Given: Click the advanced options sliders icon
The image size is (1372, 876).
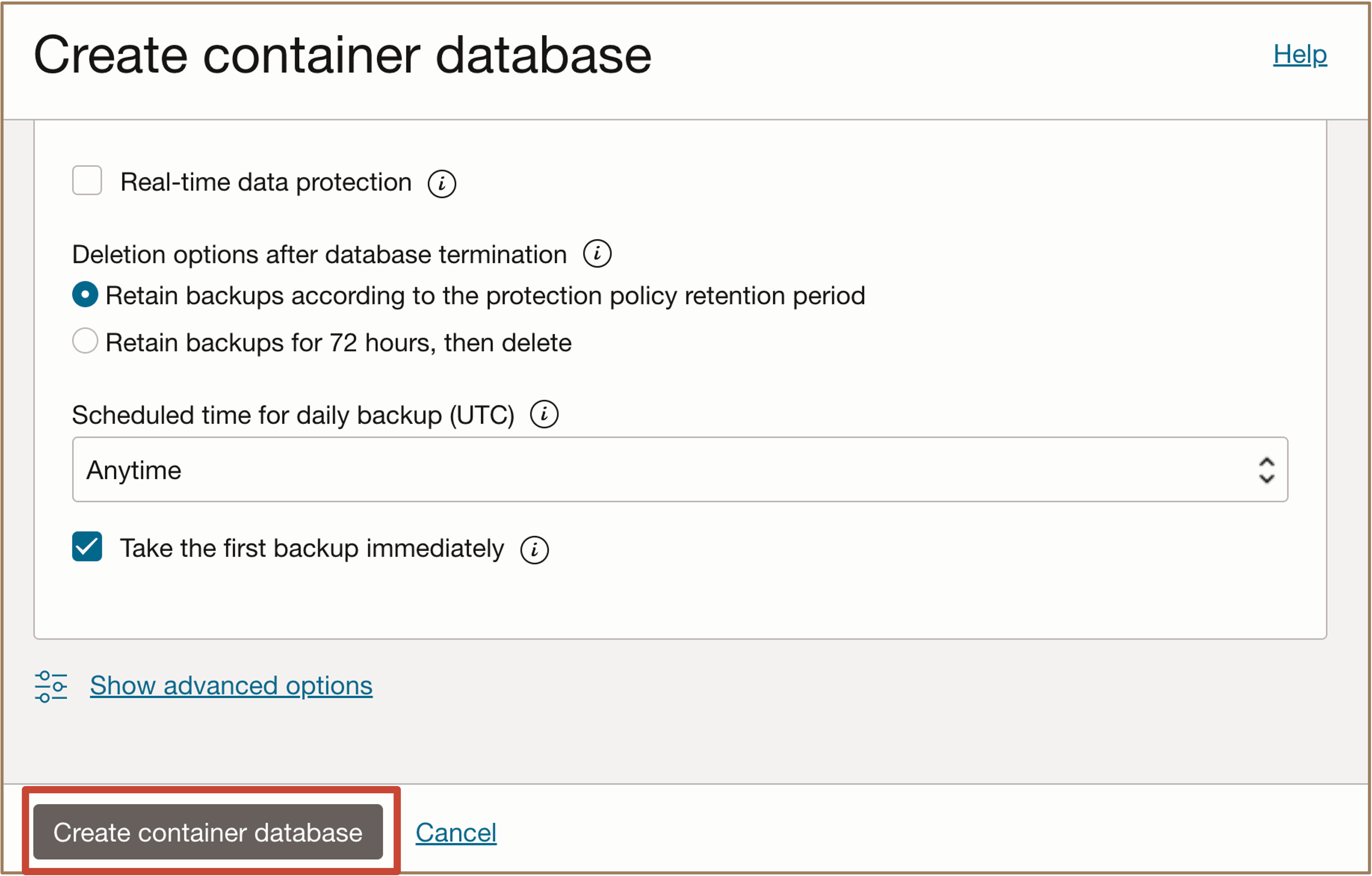Looking at the screenshot, I should tap(51, 686).
